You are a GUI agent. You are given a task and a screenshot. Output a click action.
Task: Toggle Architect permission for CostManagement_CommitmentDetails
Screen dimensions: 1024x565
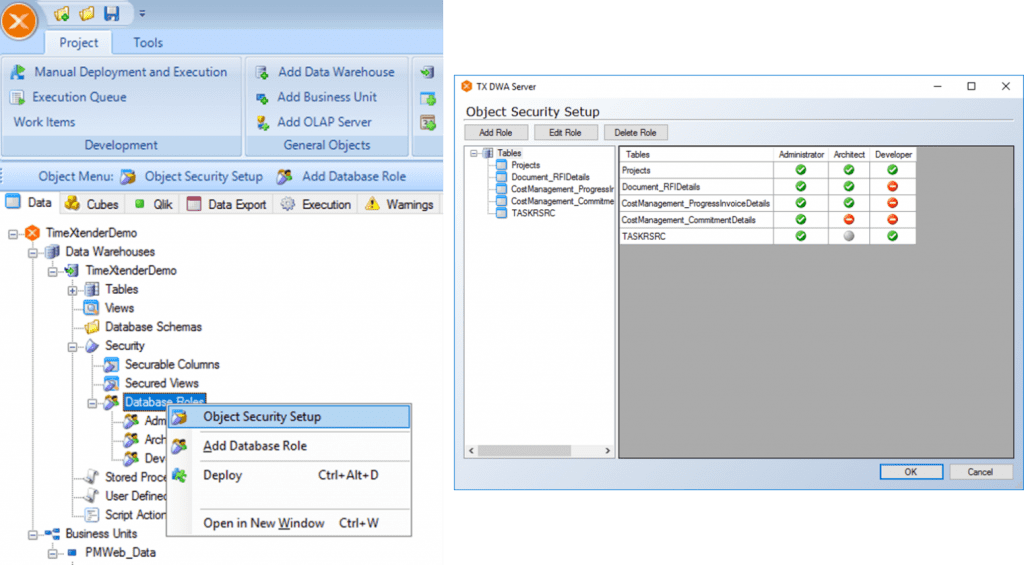[849, 219]
